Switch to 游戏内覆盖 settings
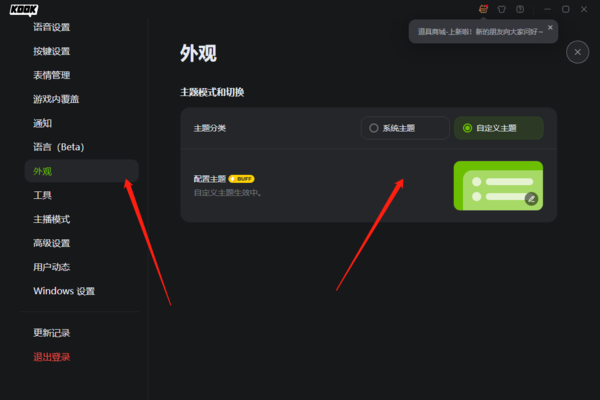Image resolution: width=600 pixels, height=400 pixels. click(56, 99)
